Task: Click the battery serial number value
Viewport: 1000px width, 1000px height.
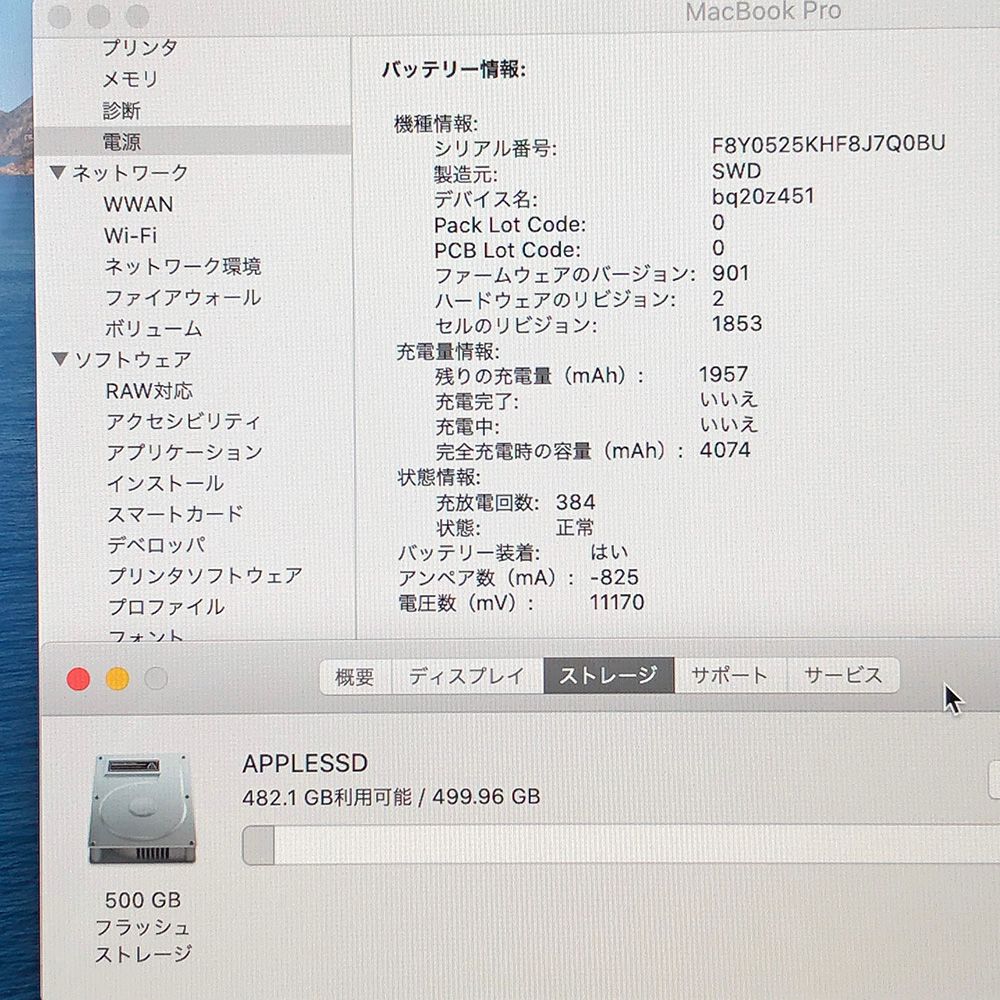Action: (828, 144)
